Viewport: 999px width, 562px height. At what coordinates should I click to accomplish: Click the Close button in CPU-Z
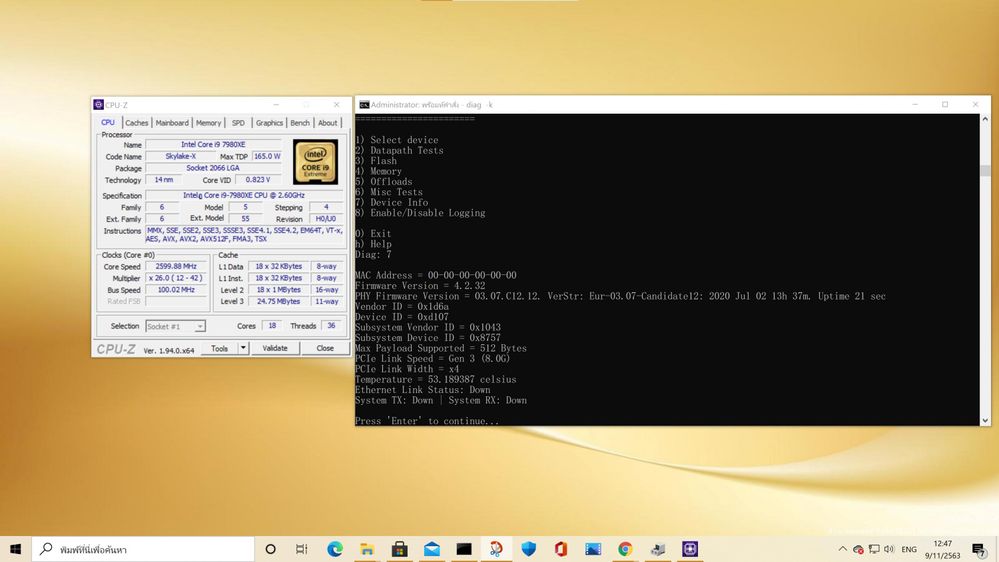click(x=325, y=348)
